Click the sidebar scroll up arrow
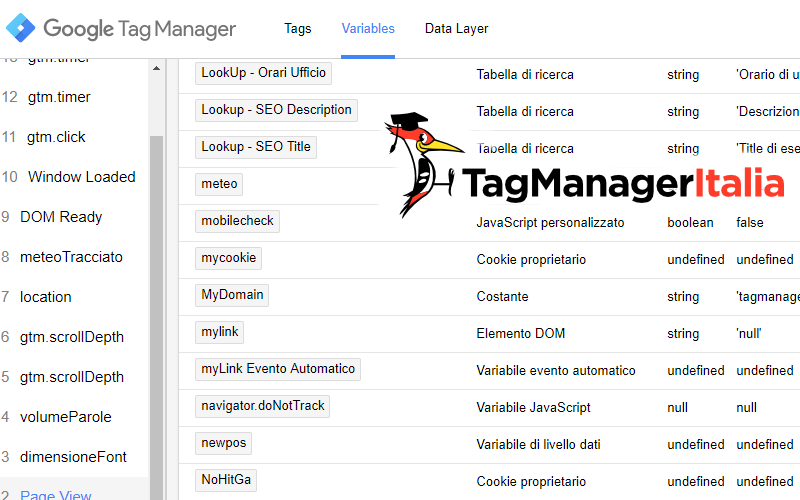 pos(157,68)
